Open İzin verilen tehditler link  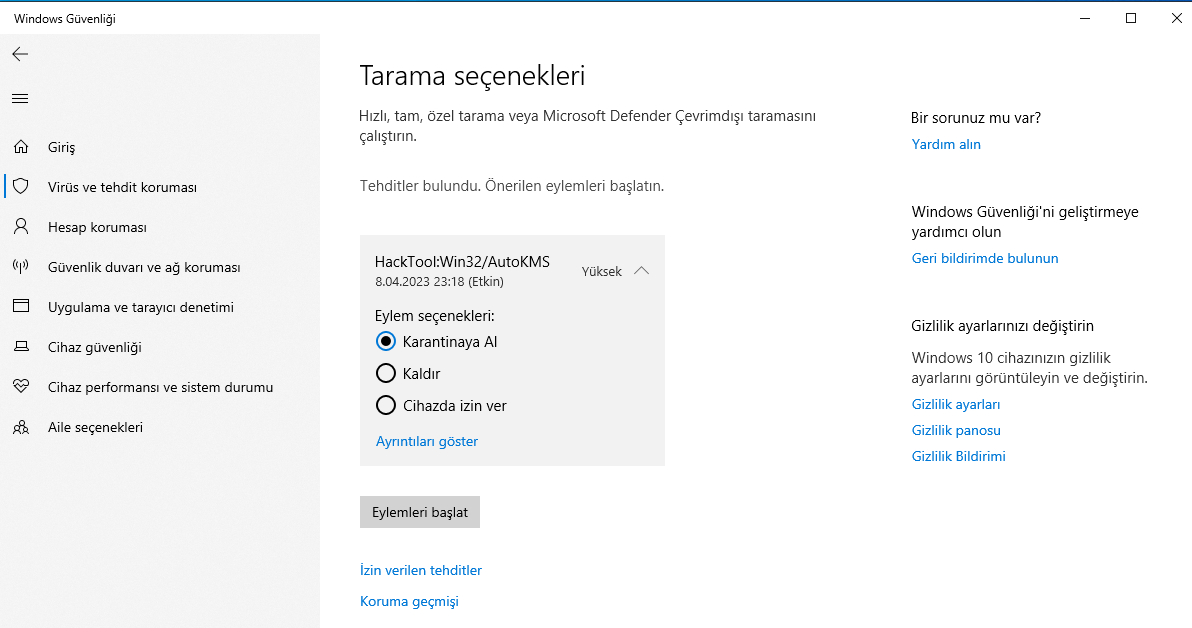421,570
